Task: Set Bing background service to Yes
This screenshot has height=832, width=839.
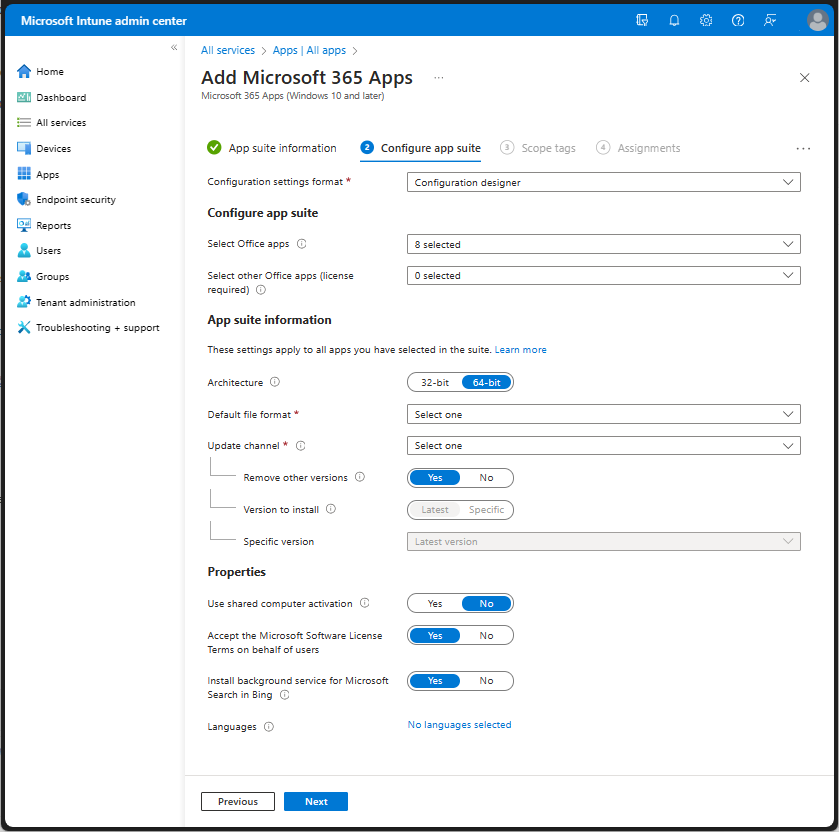Action: click(x=435, y=681)
